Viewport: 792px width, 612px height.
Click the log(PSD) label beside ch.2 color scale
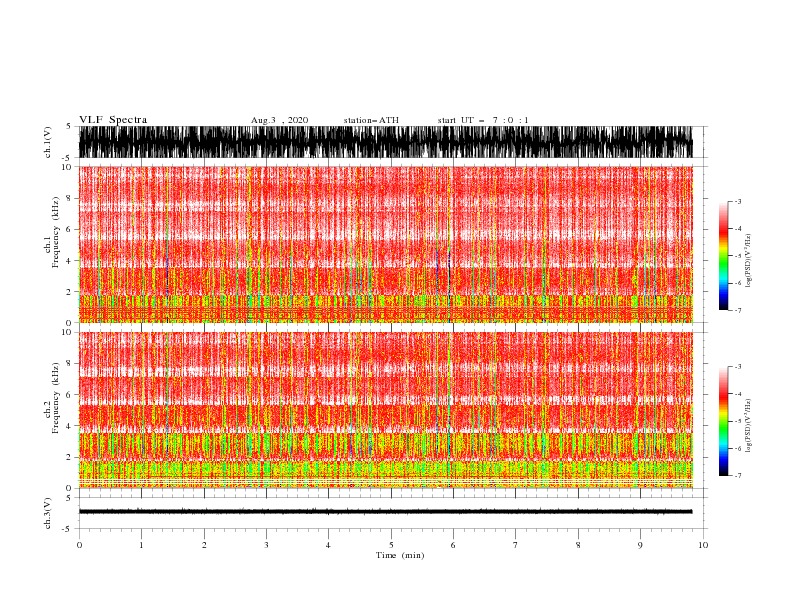(x=749, y=426)
